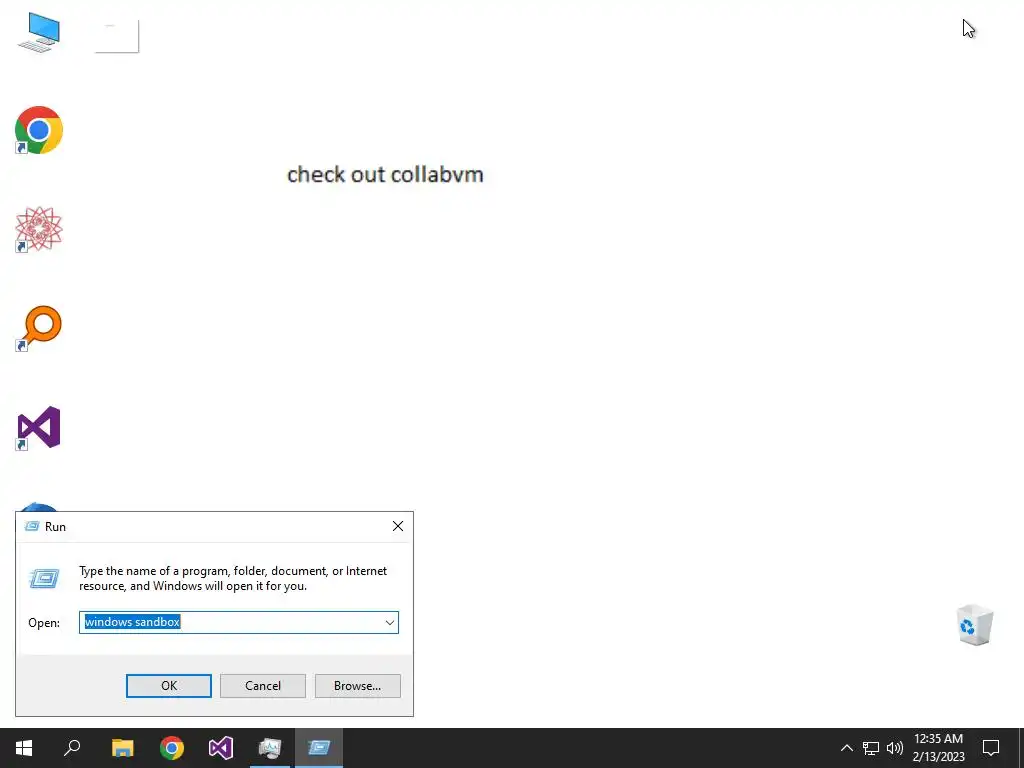Screen dimensions: 1024x768
Task: Open the Windows Start menu
Action: [24, 748]
